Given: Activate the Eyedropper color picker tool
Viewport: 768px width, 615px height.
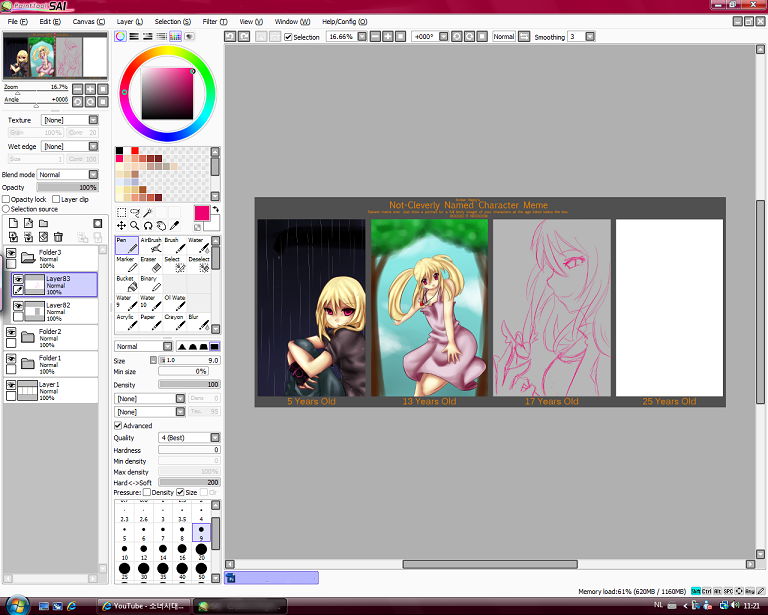Looking at the screenshot, I should tap(174, 226).
